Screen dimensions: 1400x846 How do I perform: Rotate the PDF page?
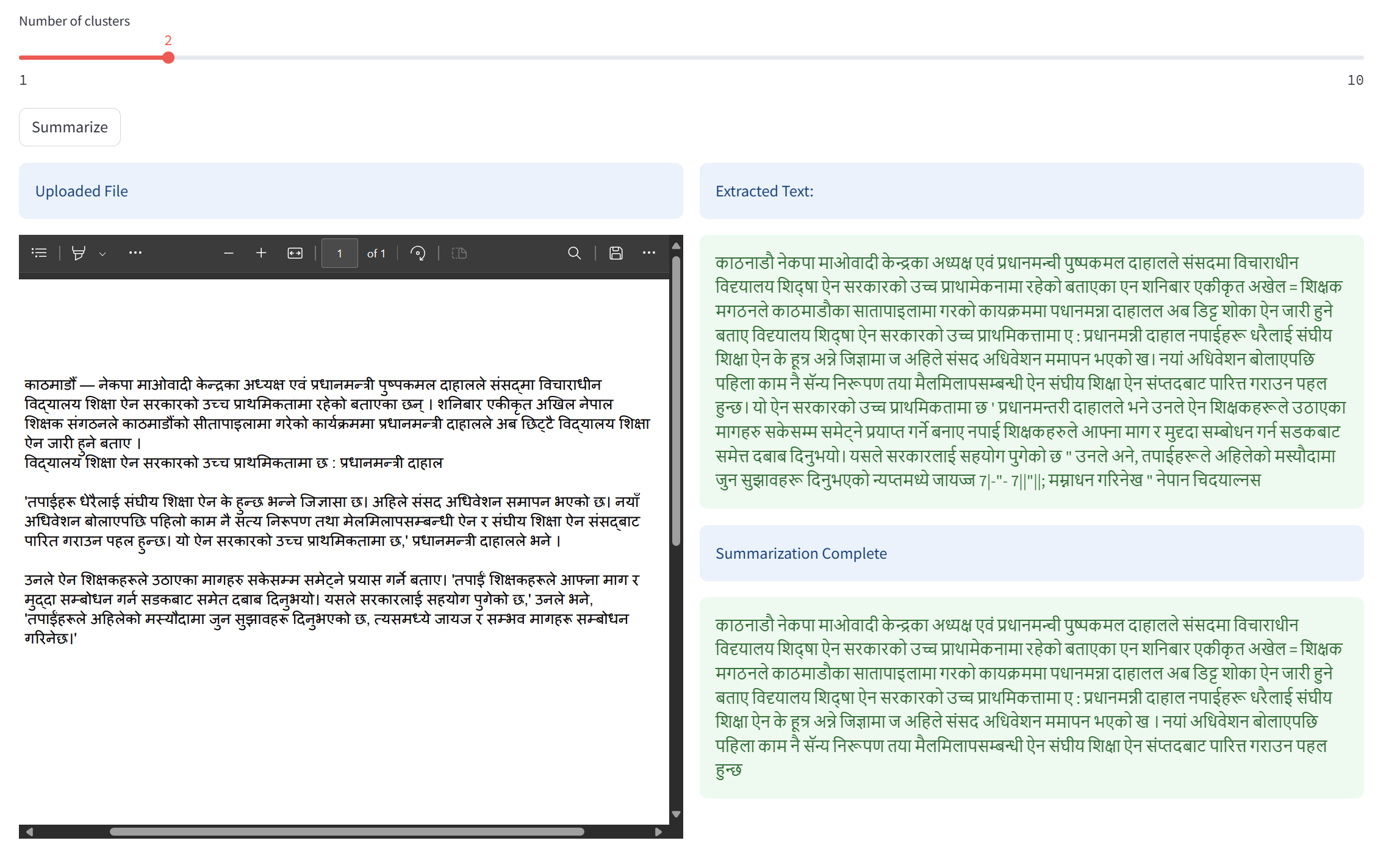418,253
